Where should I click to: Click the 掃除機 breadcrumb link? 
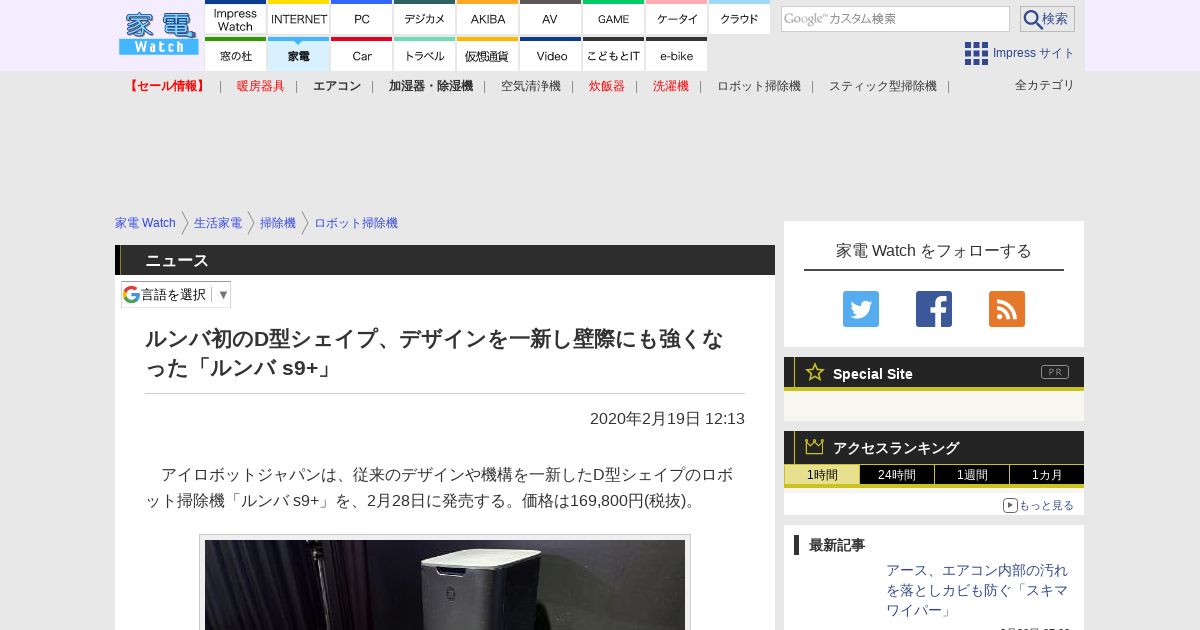click(x=278, y=223)
